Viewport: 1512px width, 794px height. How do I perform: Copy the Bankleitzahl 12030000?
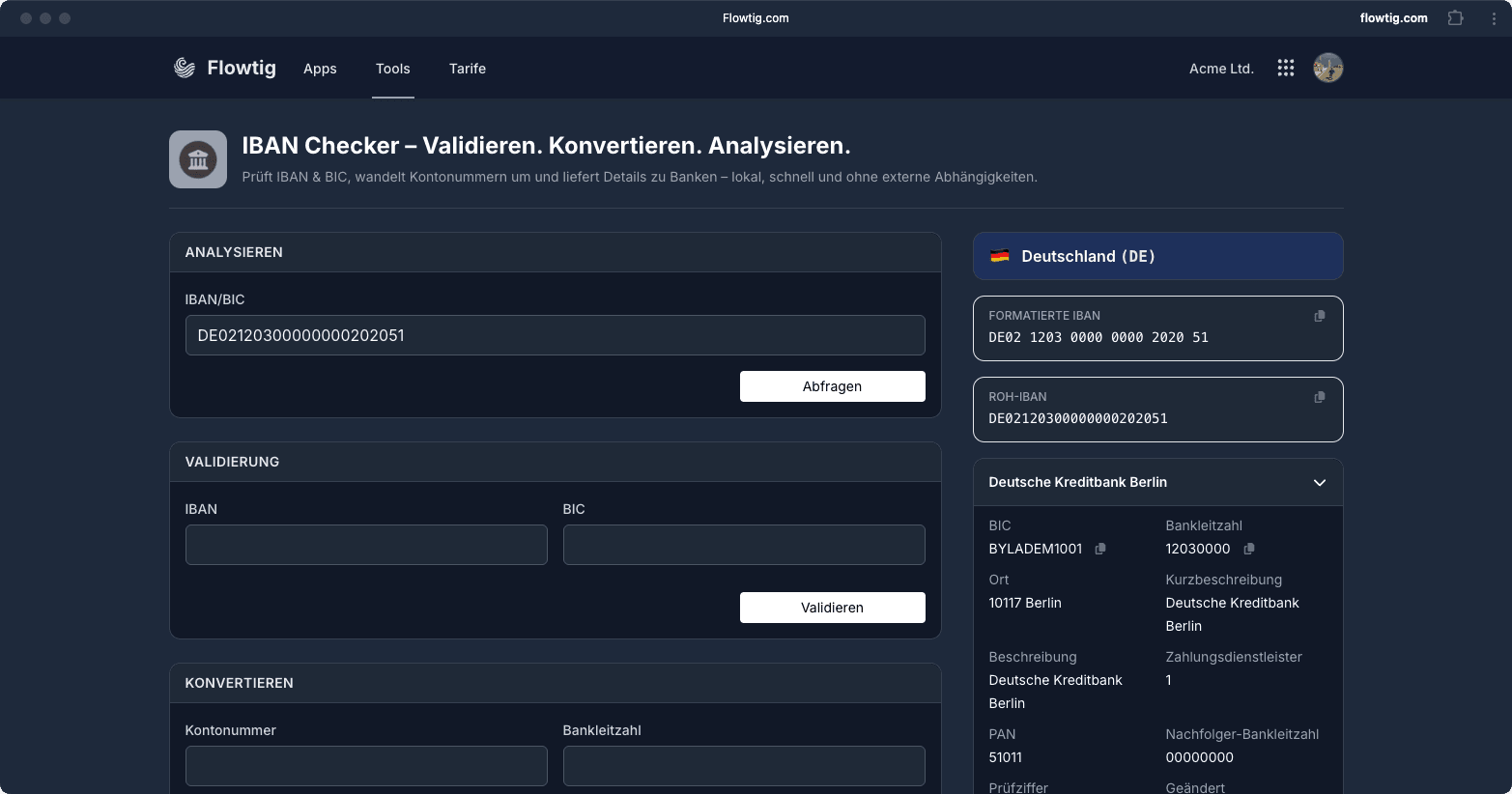1249,549
